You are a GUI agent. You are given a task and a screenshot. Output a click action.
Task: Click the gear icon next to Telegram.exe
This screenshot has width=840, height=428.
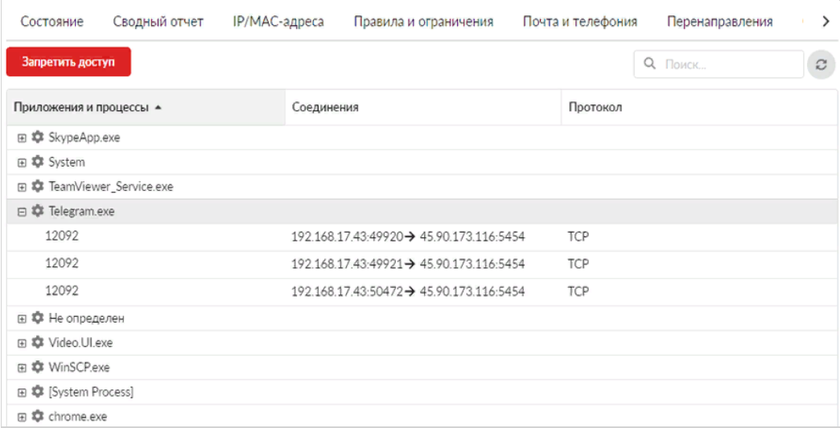click(x=38, y=211)
